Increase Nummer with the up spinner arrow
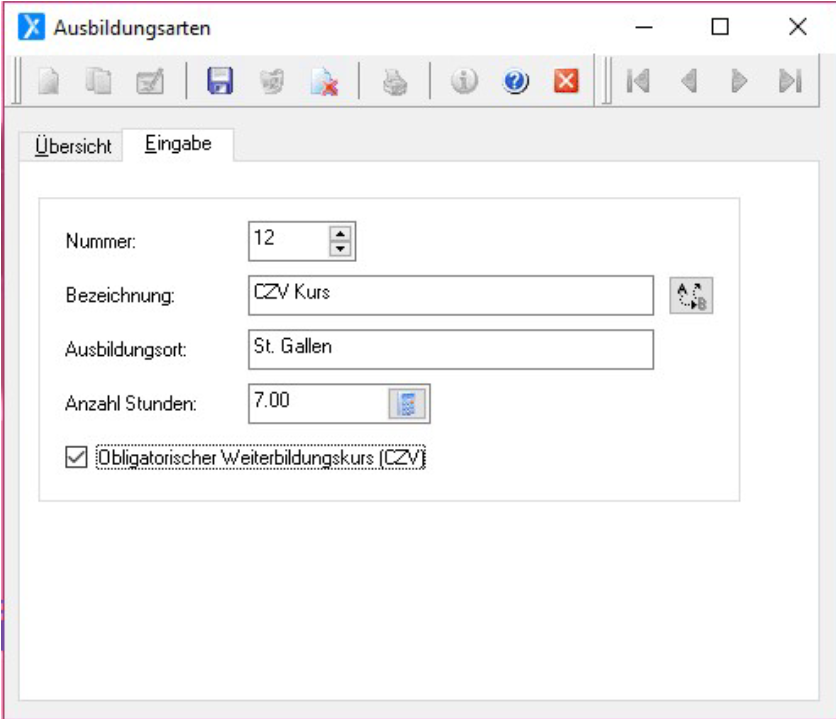Viewport: 836px width, 719px height. coord(342,233)
